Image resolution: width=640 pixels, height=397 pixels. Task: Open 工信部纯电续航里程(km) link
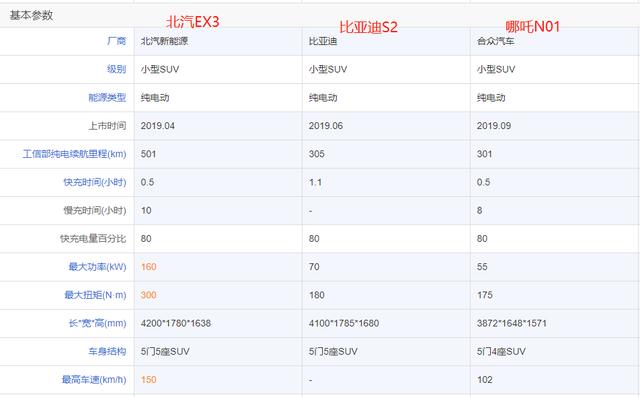click(x=74, y=154)
